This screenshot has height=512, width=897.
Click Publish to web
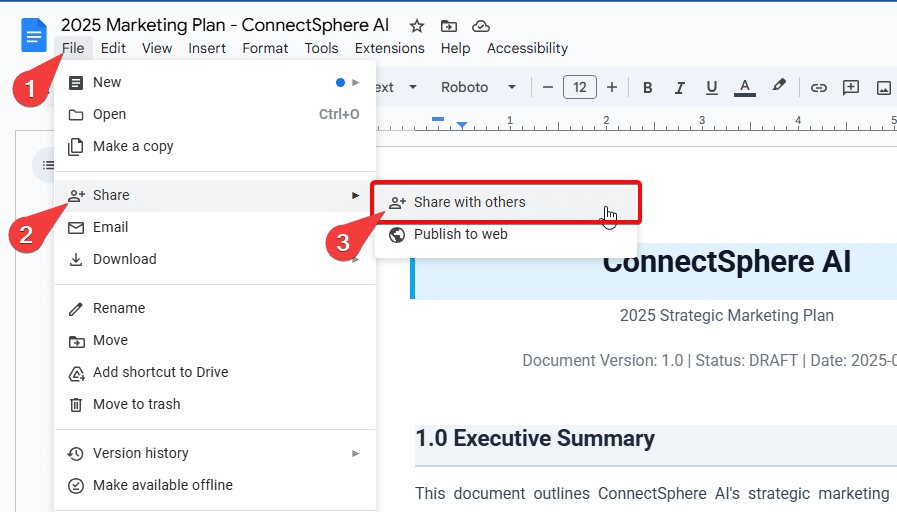(506, 235)
